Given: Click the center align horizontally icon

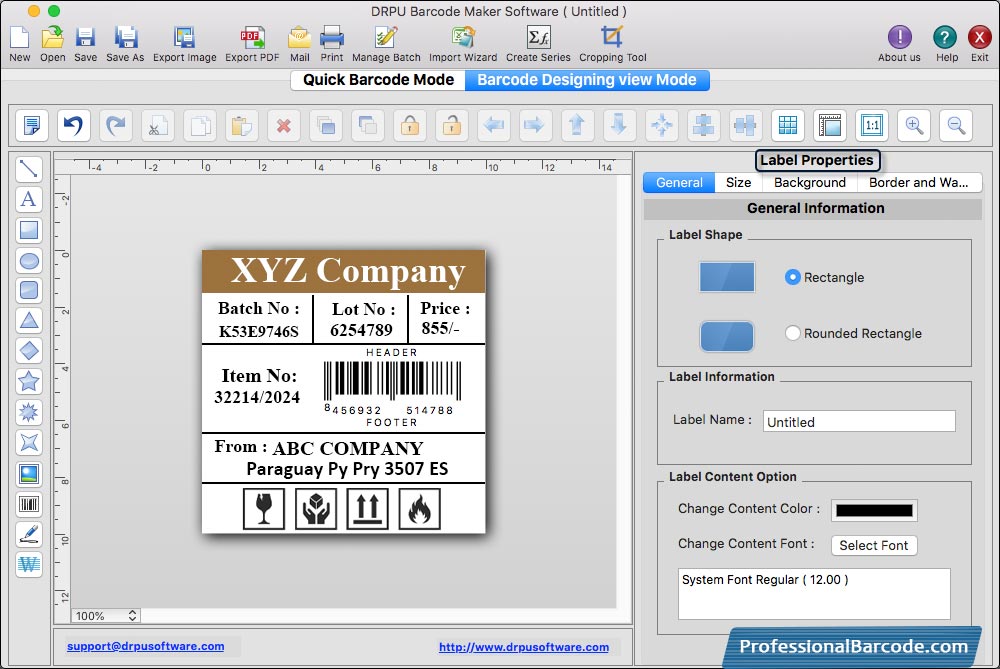Looking at the screenshot, I should pyautogui.click(x=703, y=125).
